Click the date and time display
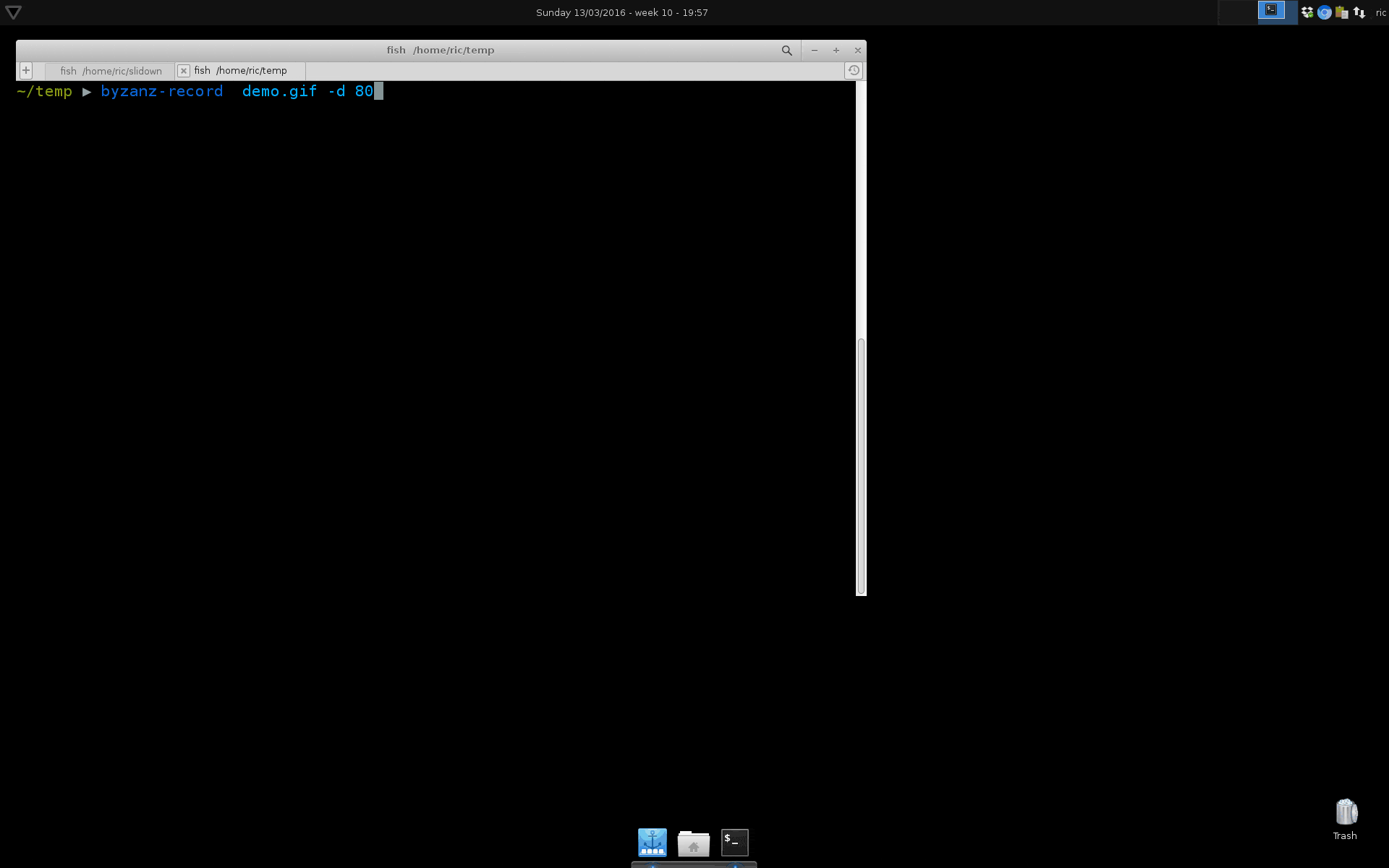 tap(621, 12)
